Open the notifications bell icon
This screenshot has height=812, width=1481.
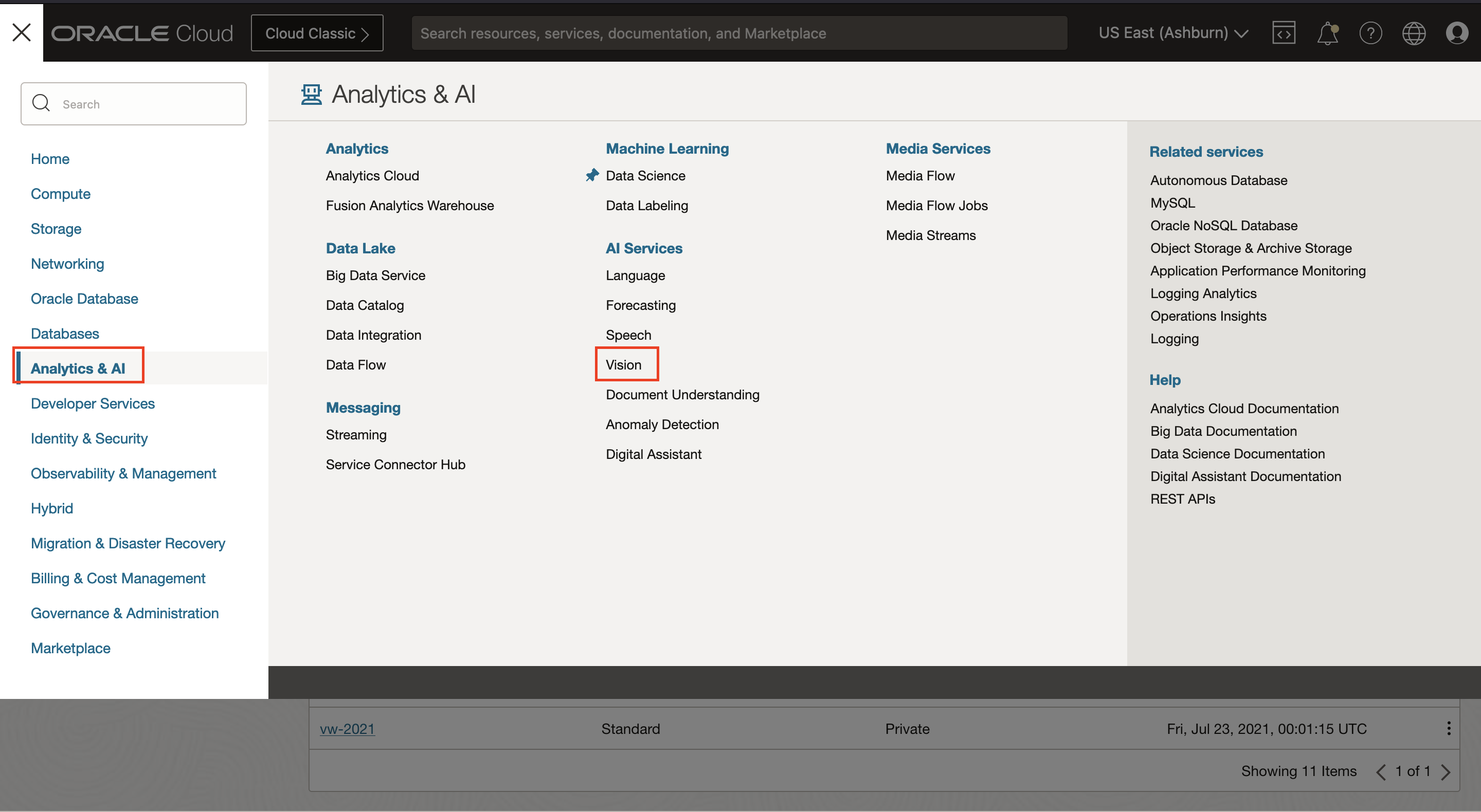[1327, 33]
